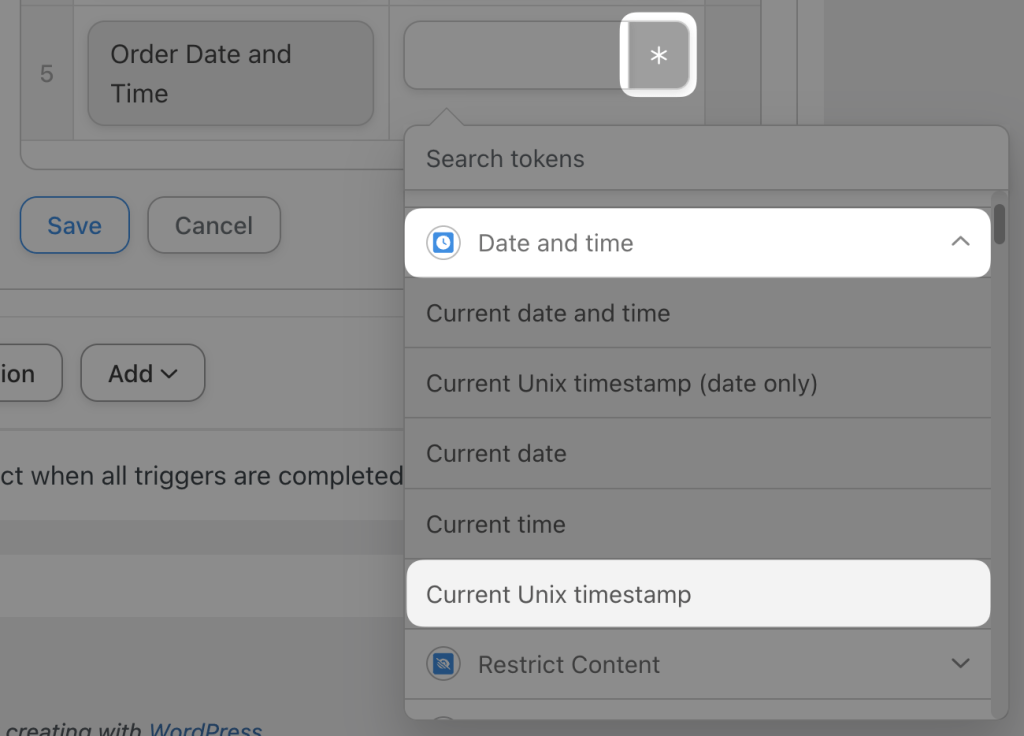
Task: Expand the Restrict Content token group
Action: pyautogui.click(x=961, y=663)
